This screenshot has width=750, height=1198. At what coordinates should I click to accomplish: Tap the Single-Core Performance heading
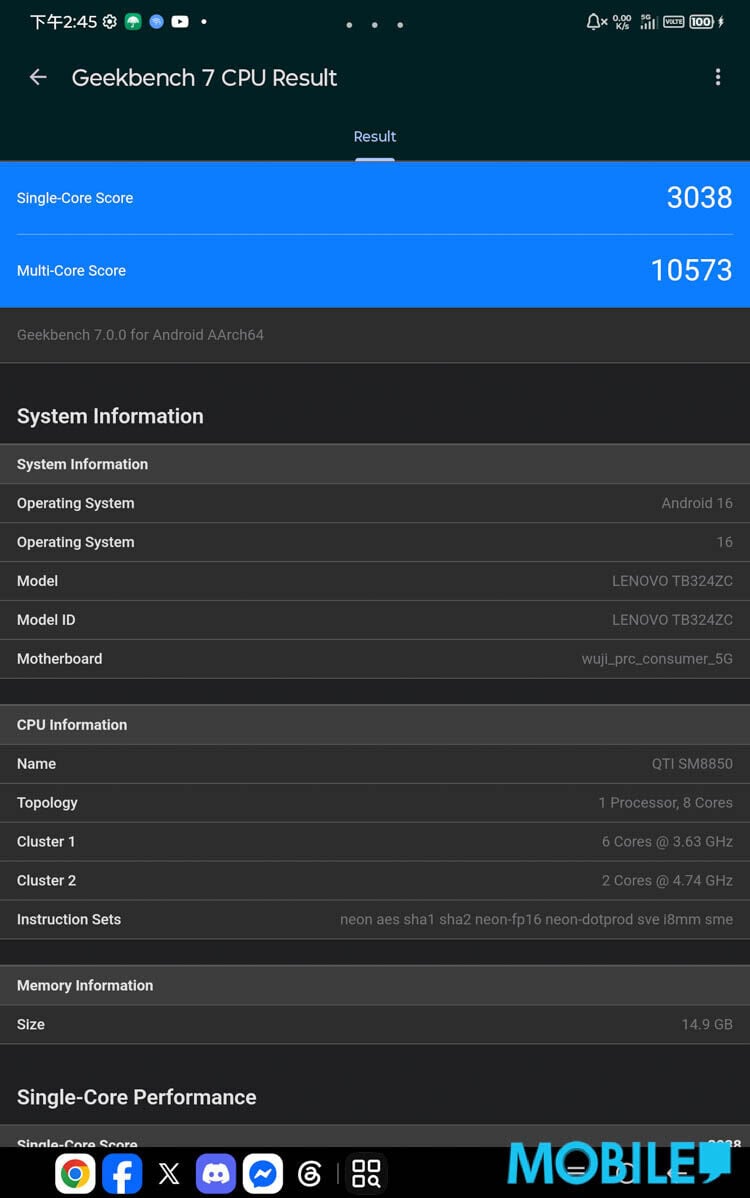[x=137, y=1096]
